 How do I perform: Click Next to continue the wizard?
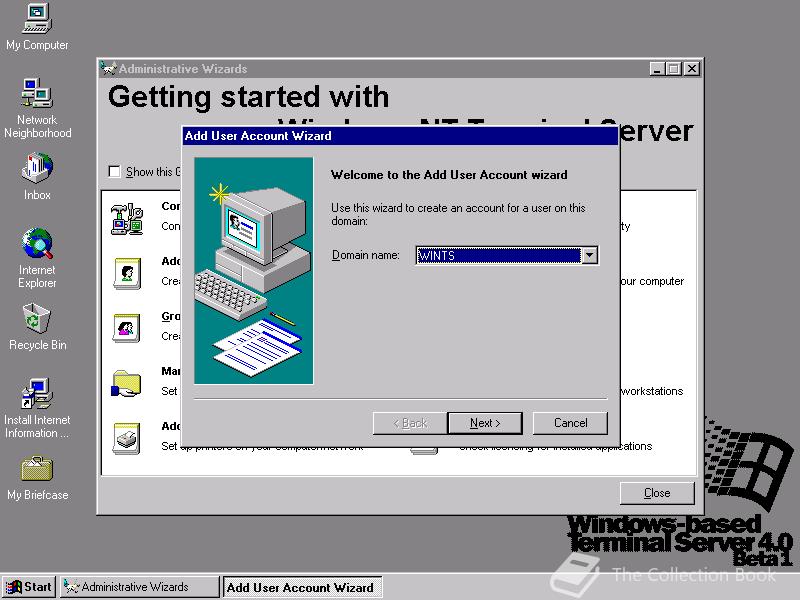485,423
